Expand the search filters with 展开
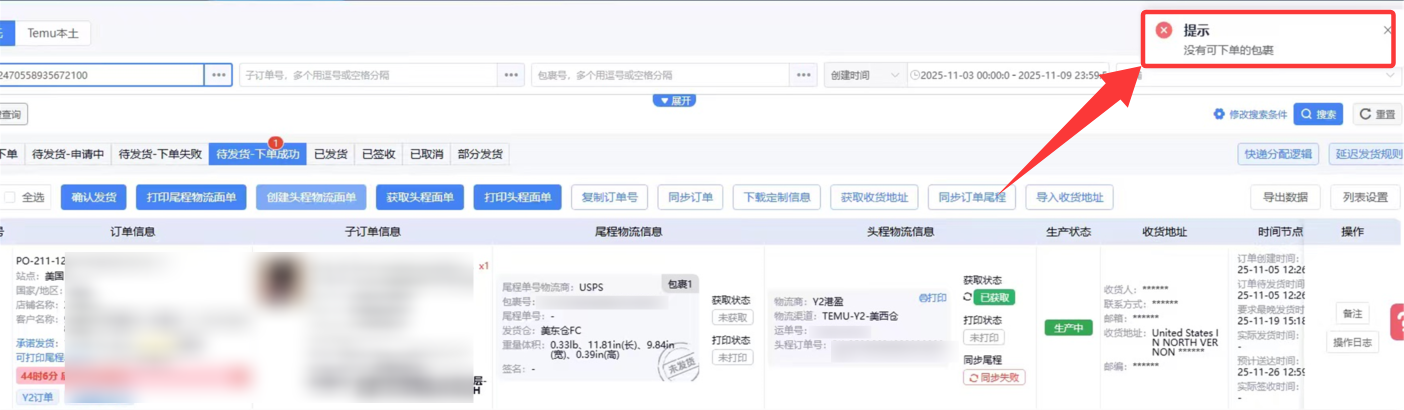 (x=674, y=101)
